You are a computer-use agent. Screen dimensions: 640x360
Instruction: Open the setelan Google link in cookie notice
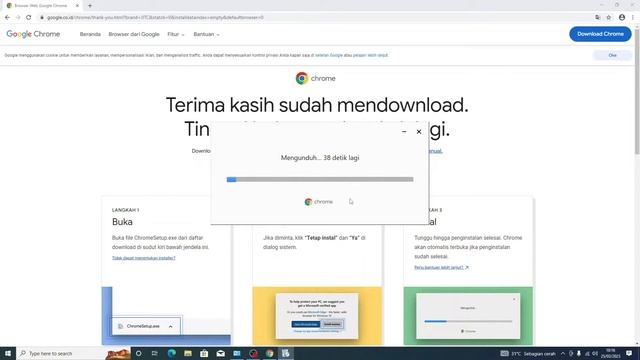(x=329, y=55)
